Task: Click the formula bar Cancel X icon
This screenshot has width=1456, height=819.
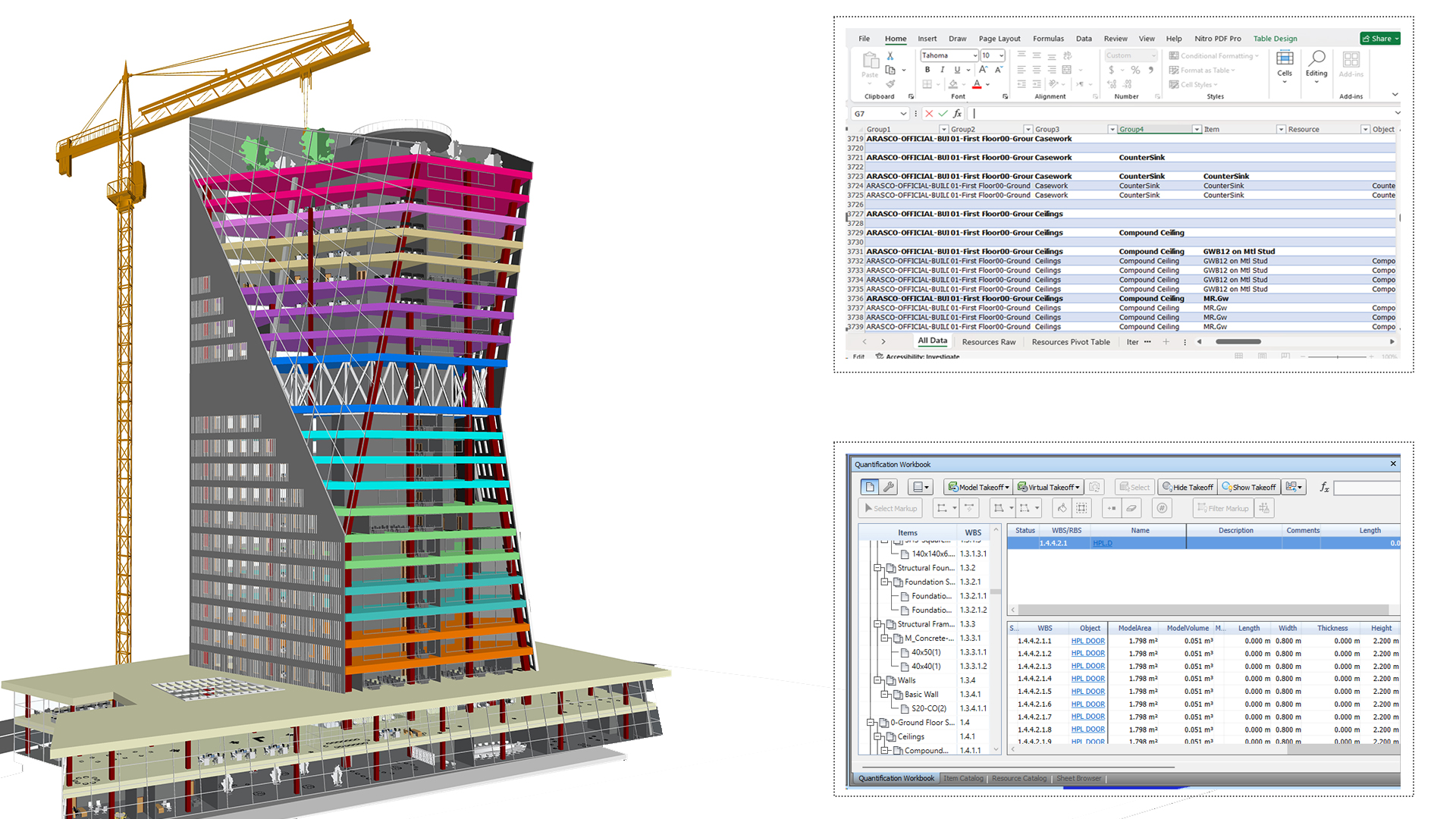Action: 929,114
